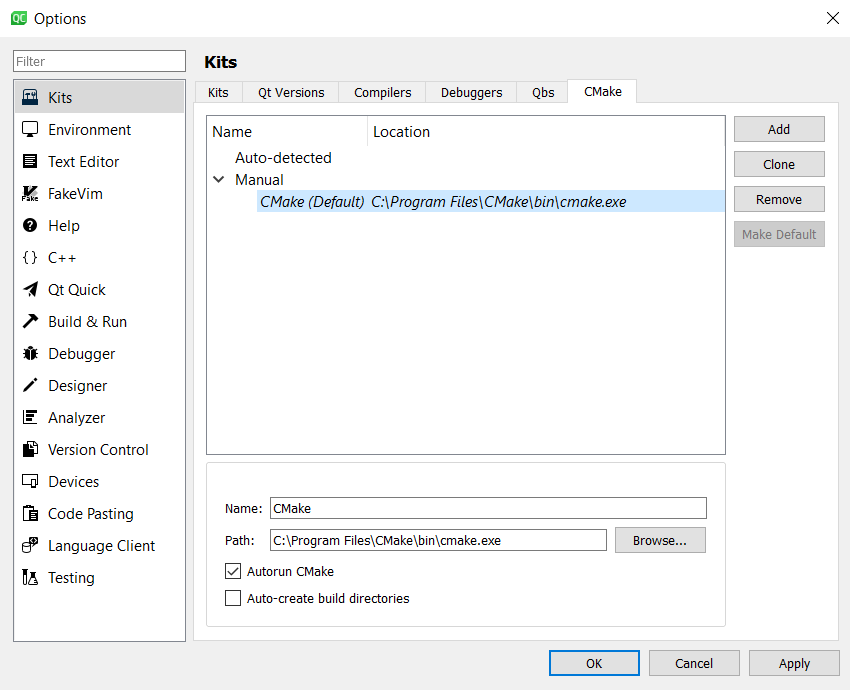850x690 pixels.
Task: Cancel the Options dialog
Action: tap(694, 663)
